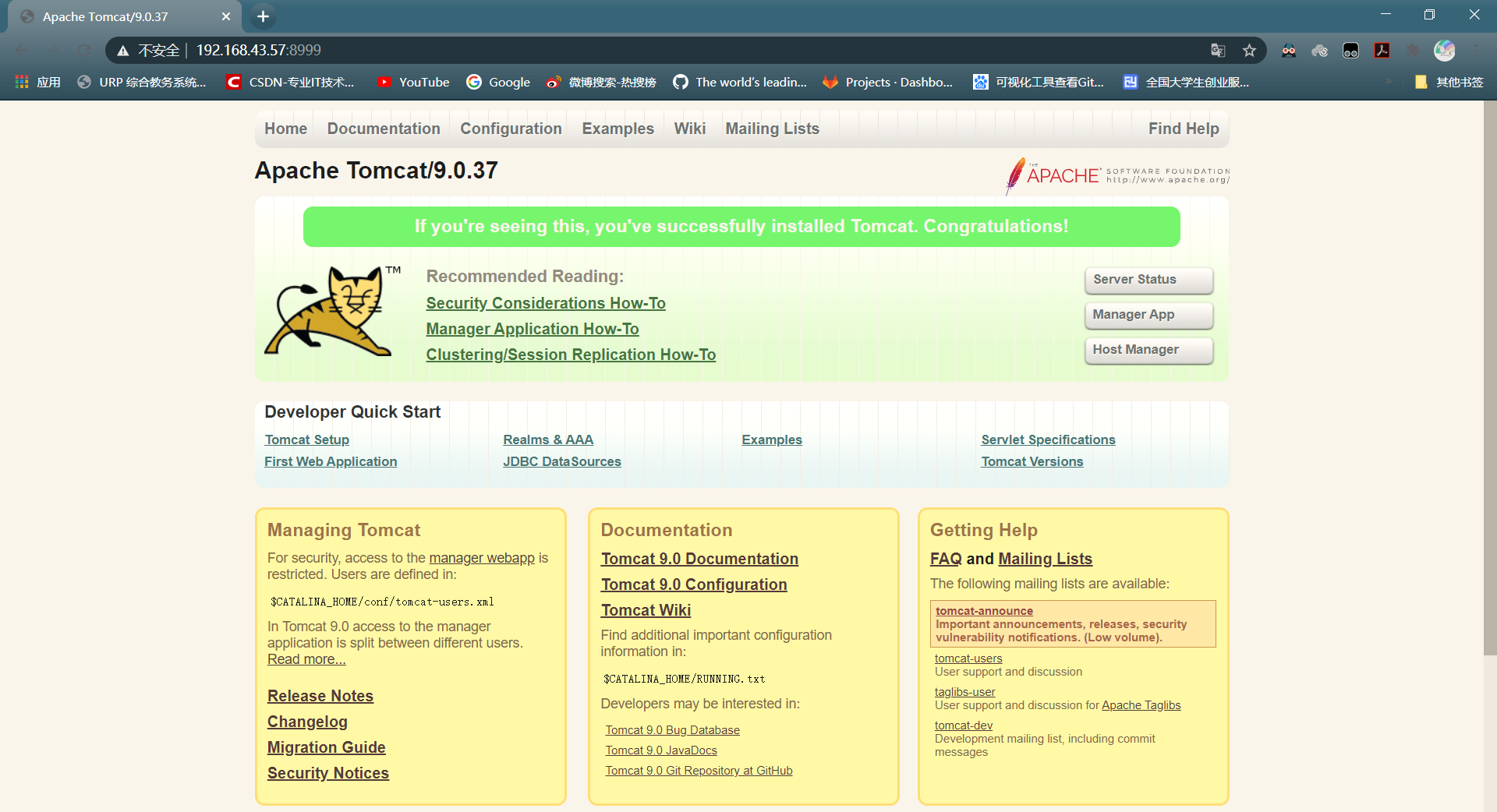Viewport: 1497px width, 812px height.
Task: Click the Read more... link
Action: (x=306, y=659)
